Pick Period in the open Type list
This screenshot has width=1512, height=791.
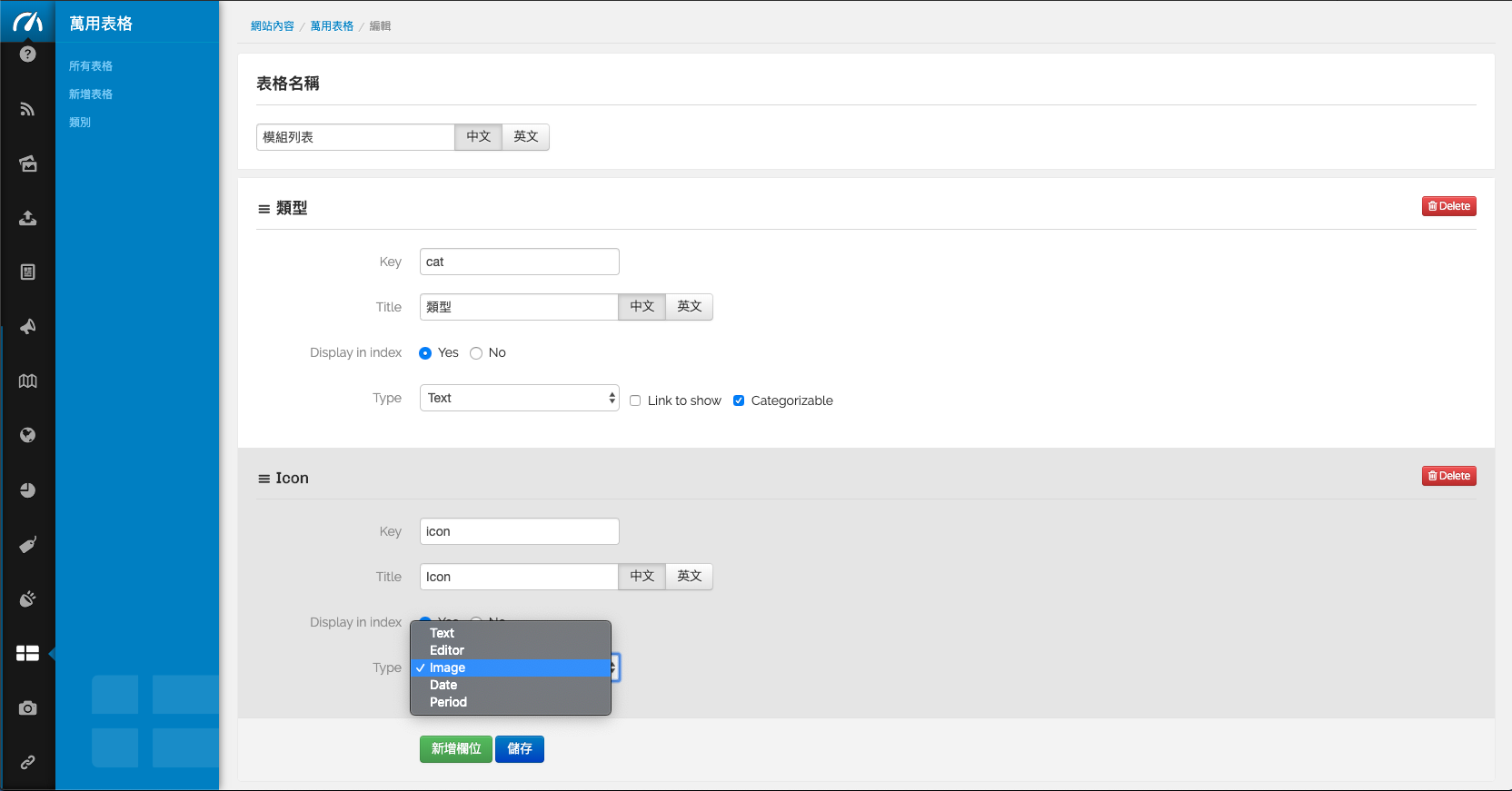point(448,702)
